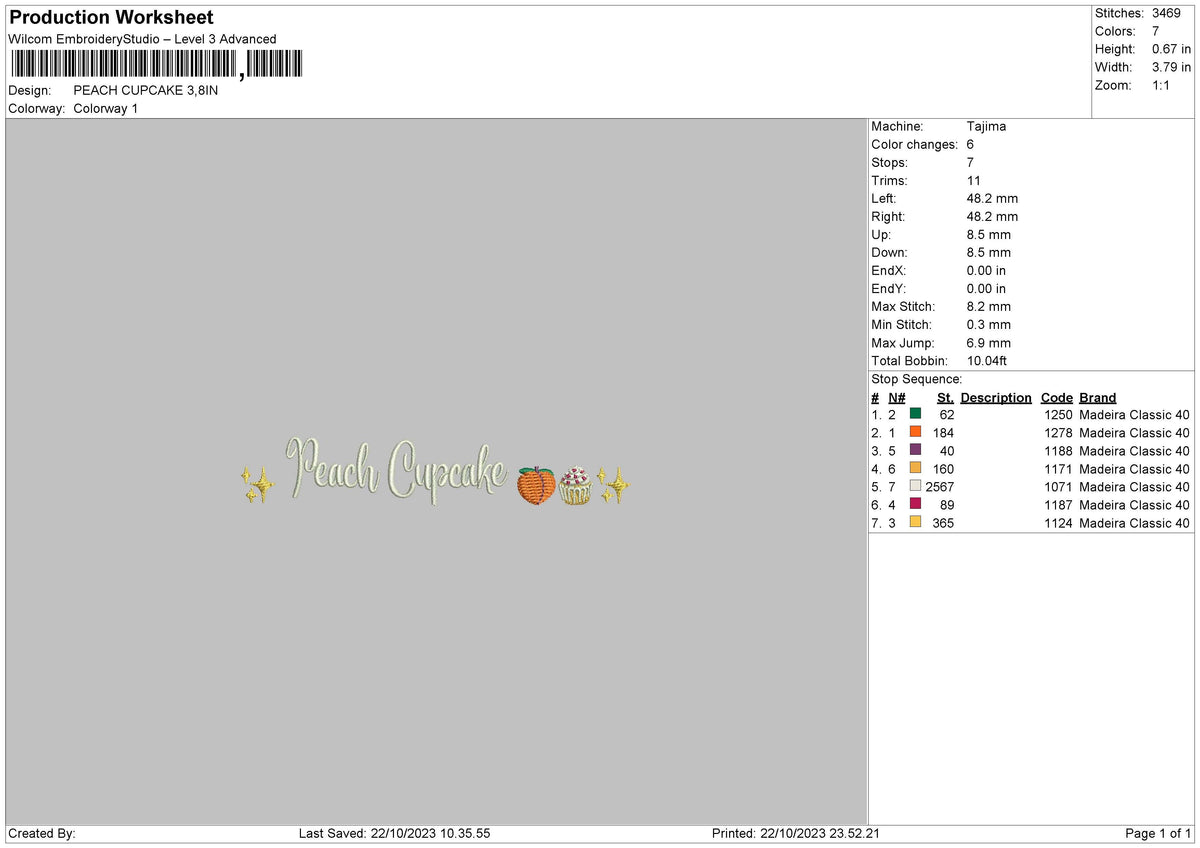Screen dimensions: 1200x848
Task: Click the orange swatch for code 1278
Action: pos(915,432)
